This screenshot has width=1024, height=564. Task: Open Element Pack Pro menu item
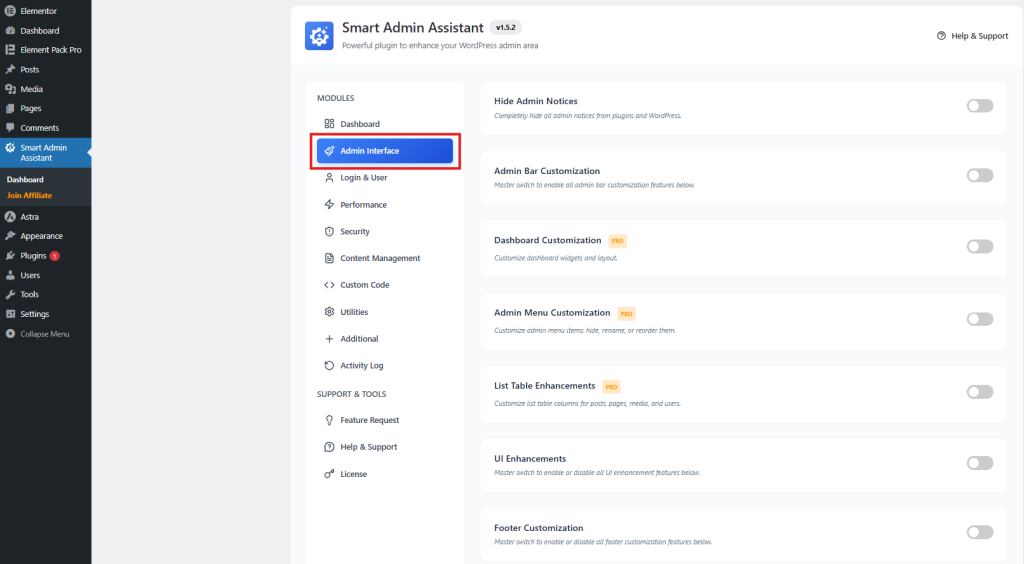click(45, 50)
